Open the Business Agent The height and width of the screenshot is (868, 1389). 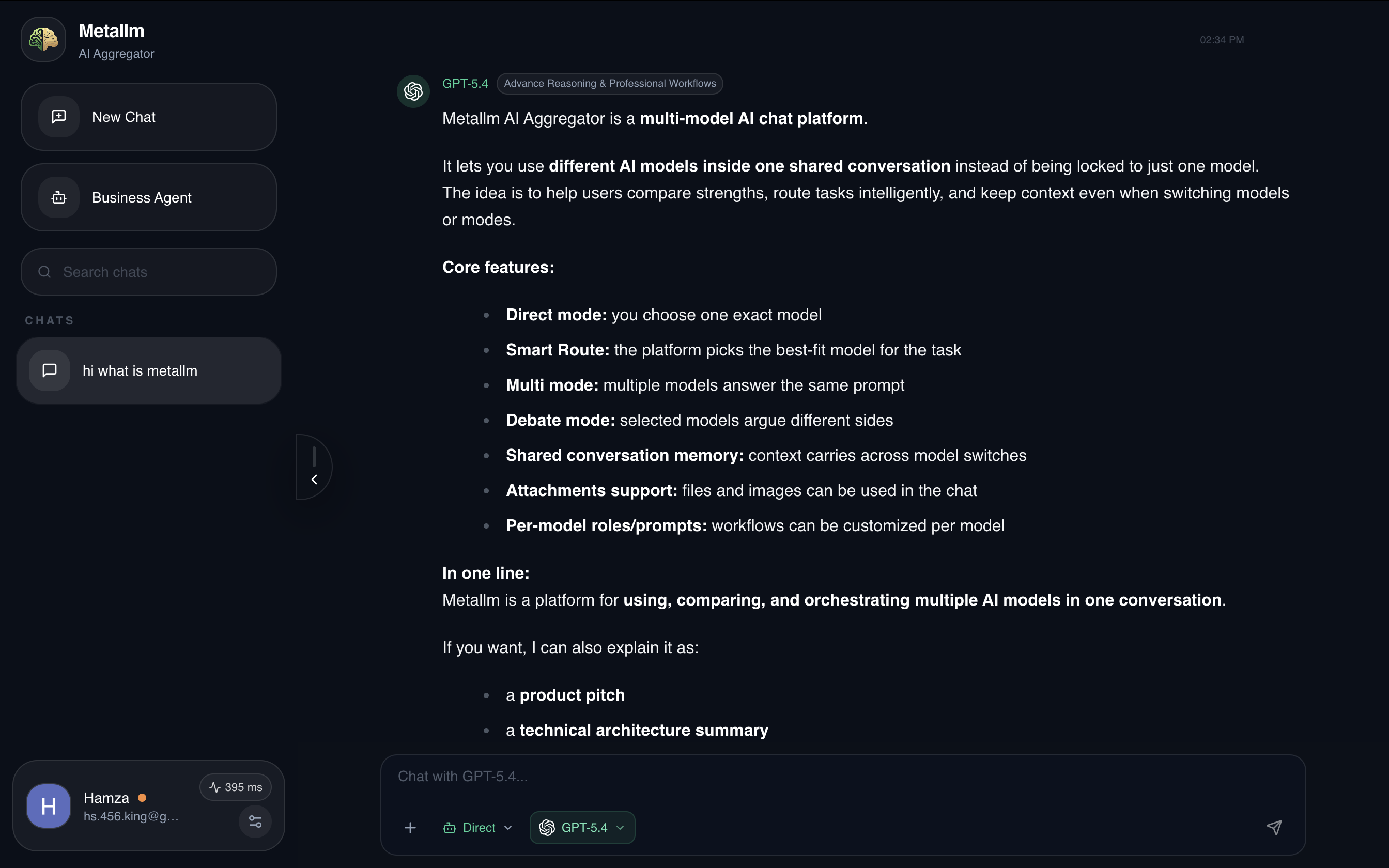click(x=149, y=197)
